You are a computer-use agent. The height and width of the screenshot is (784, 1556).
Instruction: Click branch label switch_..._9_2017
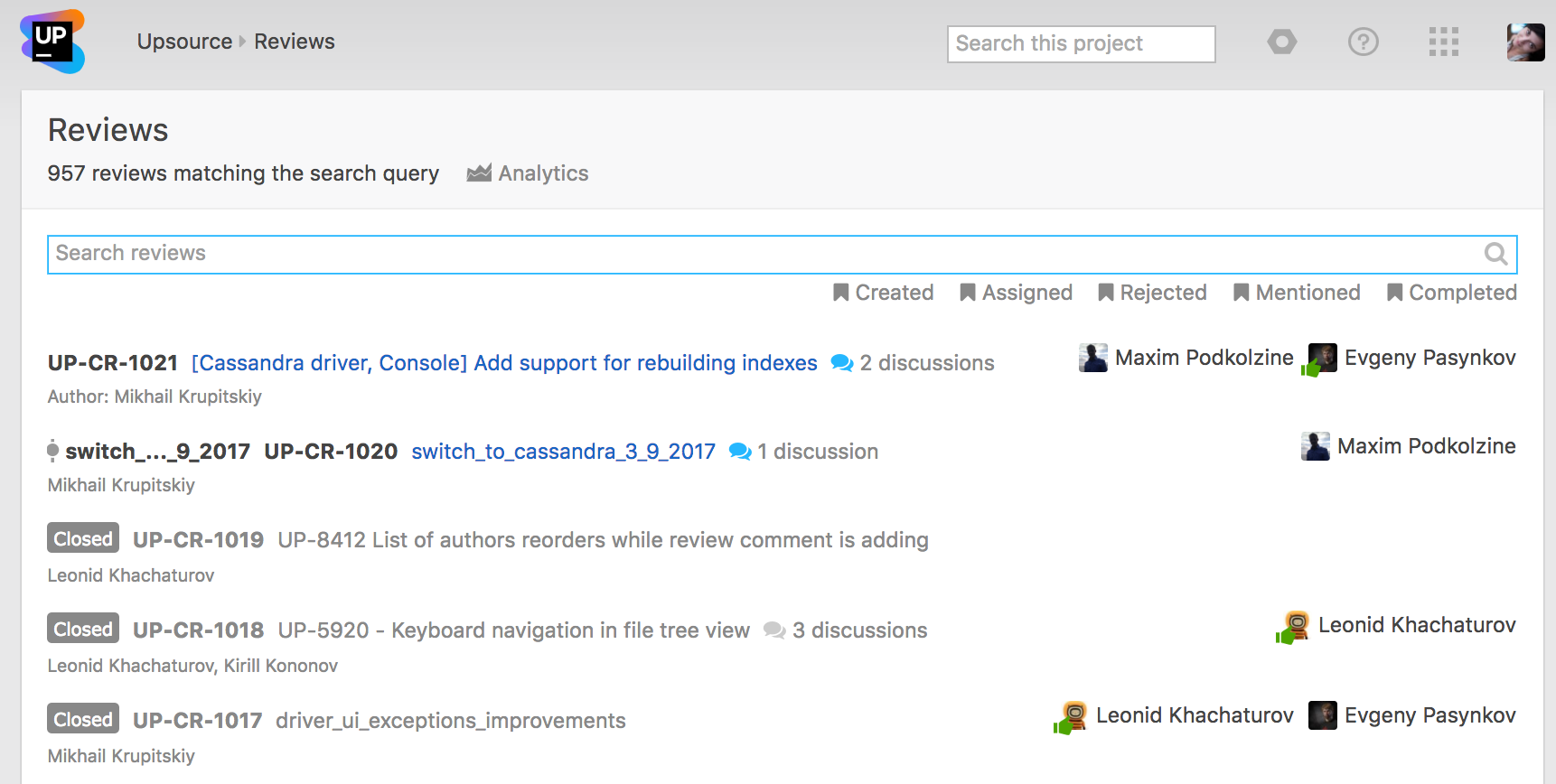[157, 452]
